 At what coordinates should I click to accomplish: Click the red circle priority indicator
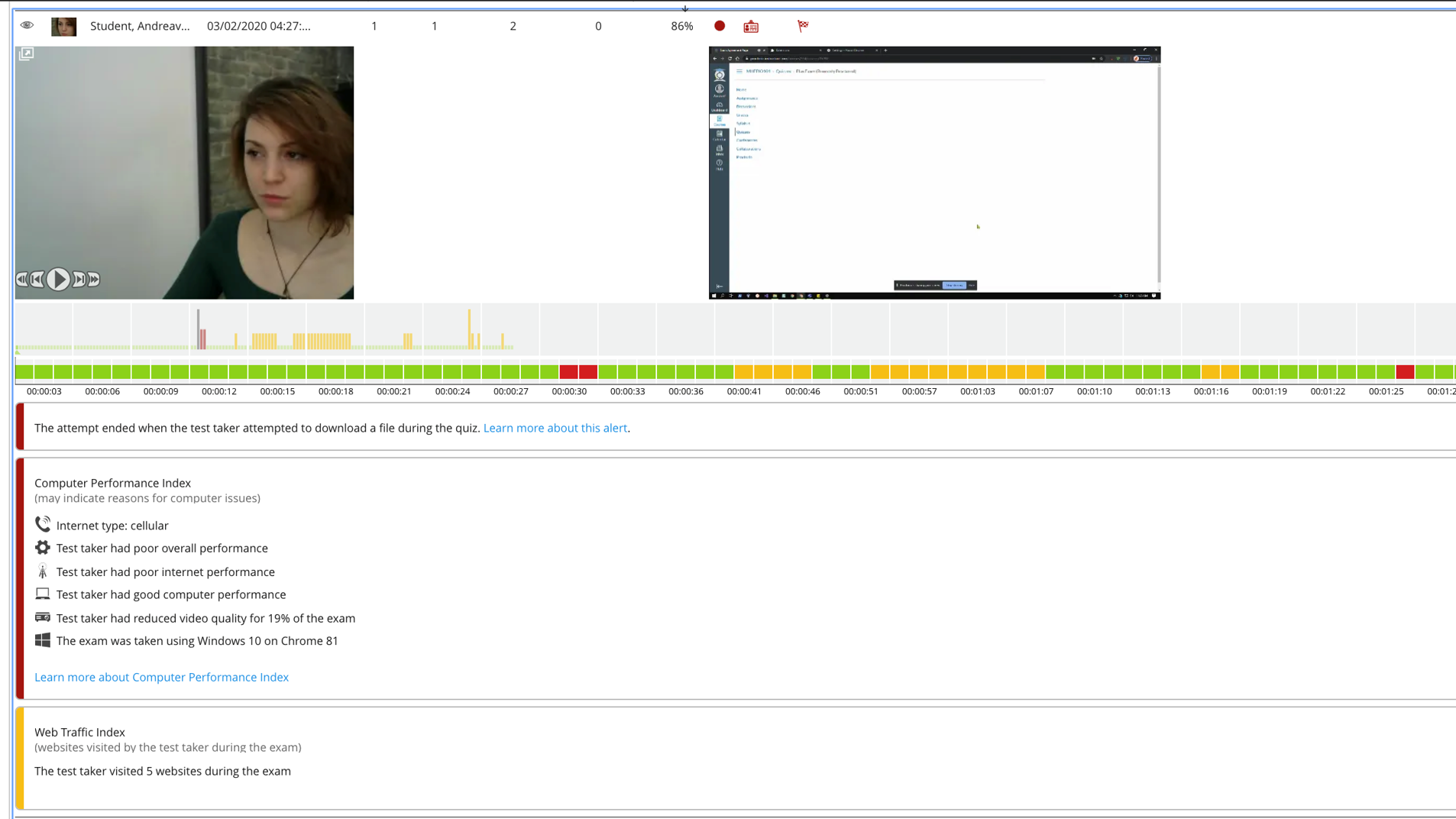click(x=719, y=26)
